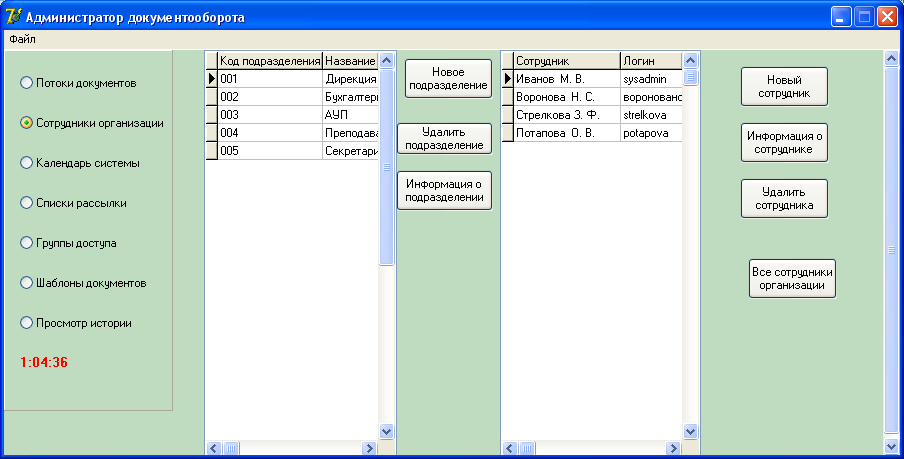
Task: Select Шаблоны документов option
Action: pos(83,283)
